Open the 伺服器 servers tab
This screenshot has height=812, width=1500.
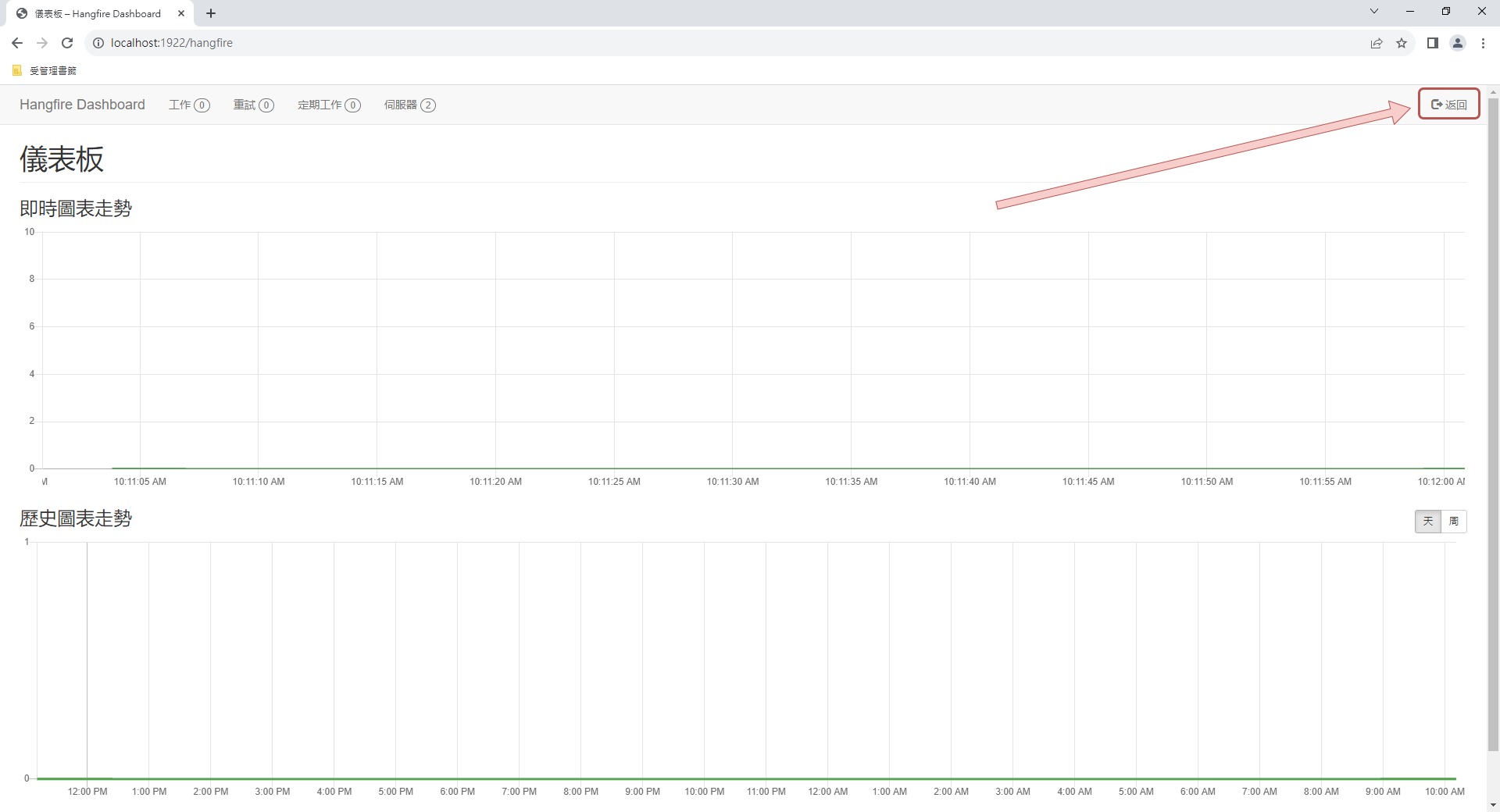pyautogui.click(x=409, y=105)
